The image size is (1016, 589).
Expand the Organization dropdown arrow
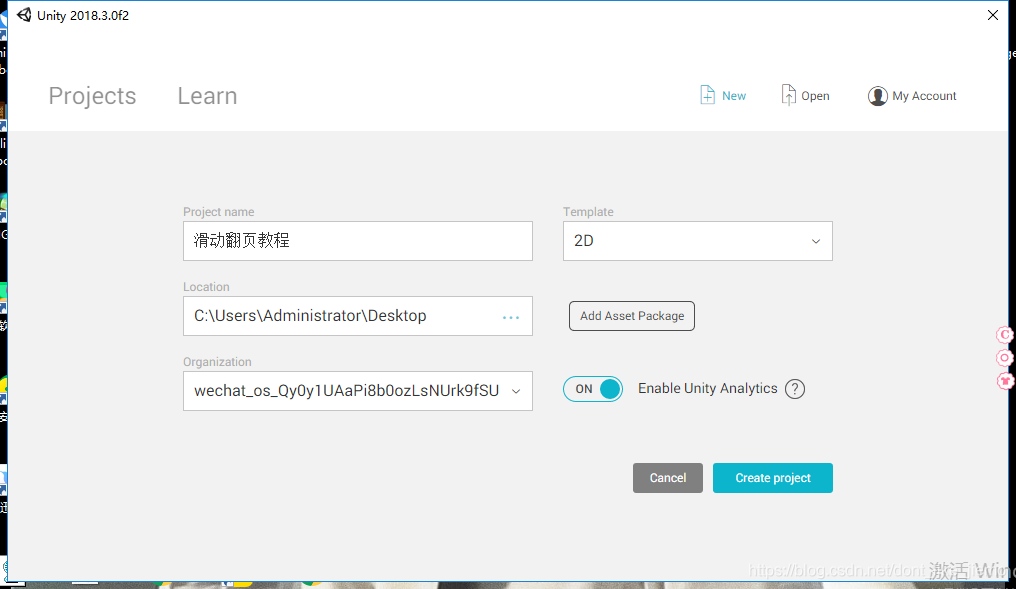[x=516, y=391]
